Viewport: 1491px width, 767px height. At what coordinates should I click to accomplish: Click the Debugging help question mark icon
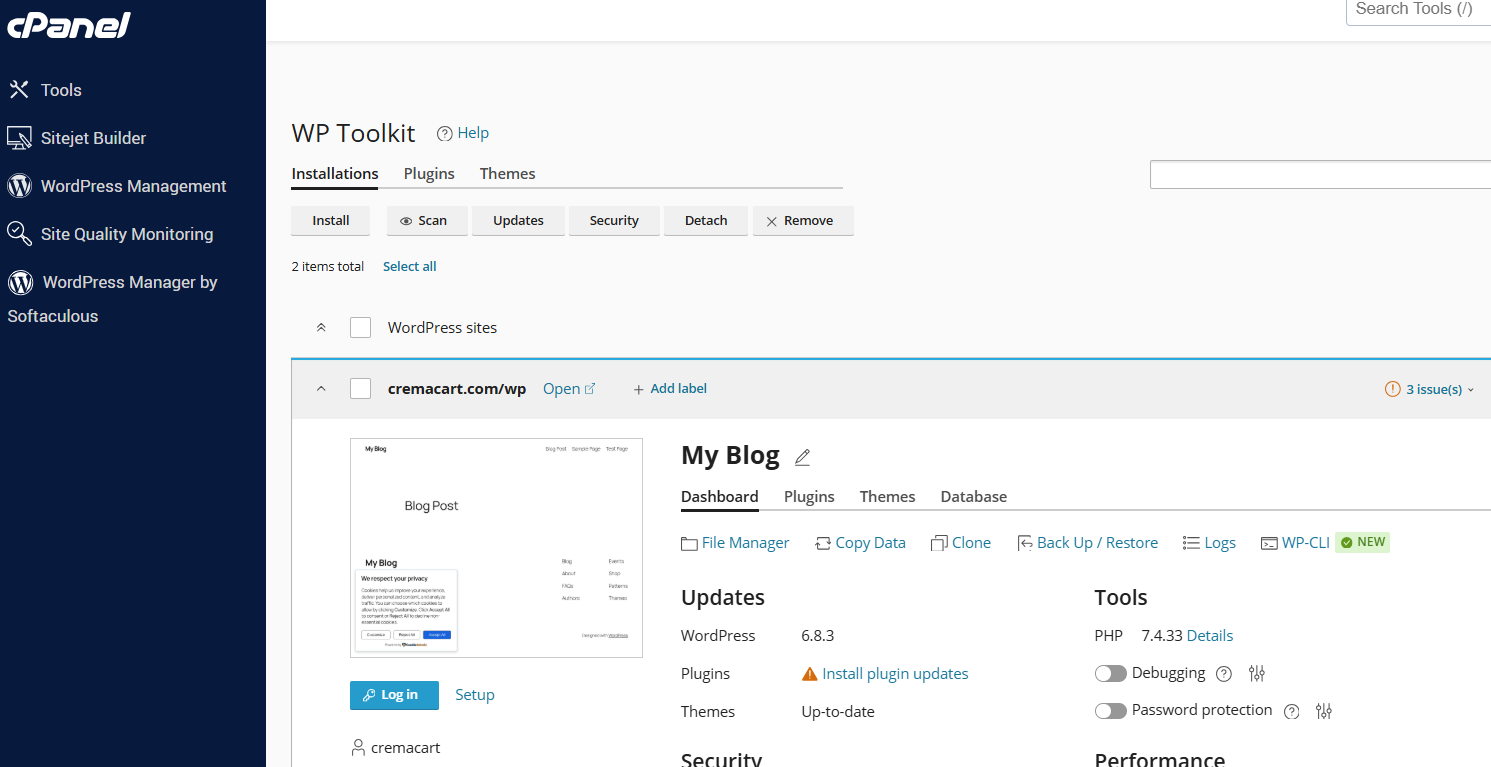tap(1223, 674)
